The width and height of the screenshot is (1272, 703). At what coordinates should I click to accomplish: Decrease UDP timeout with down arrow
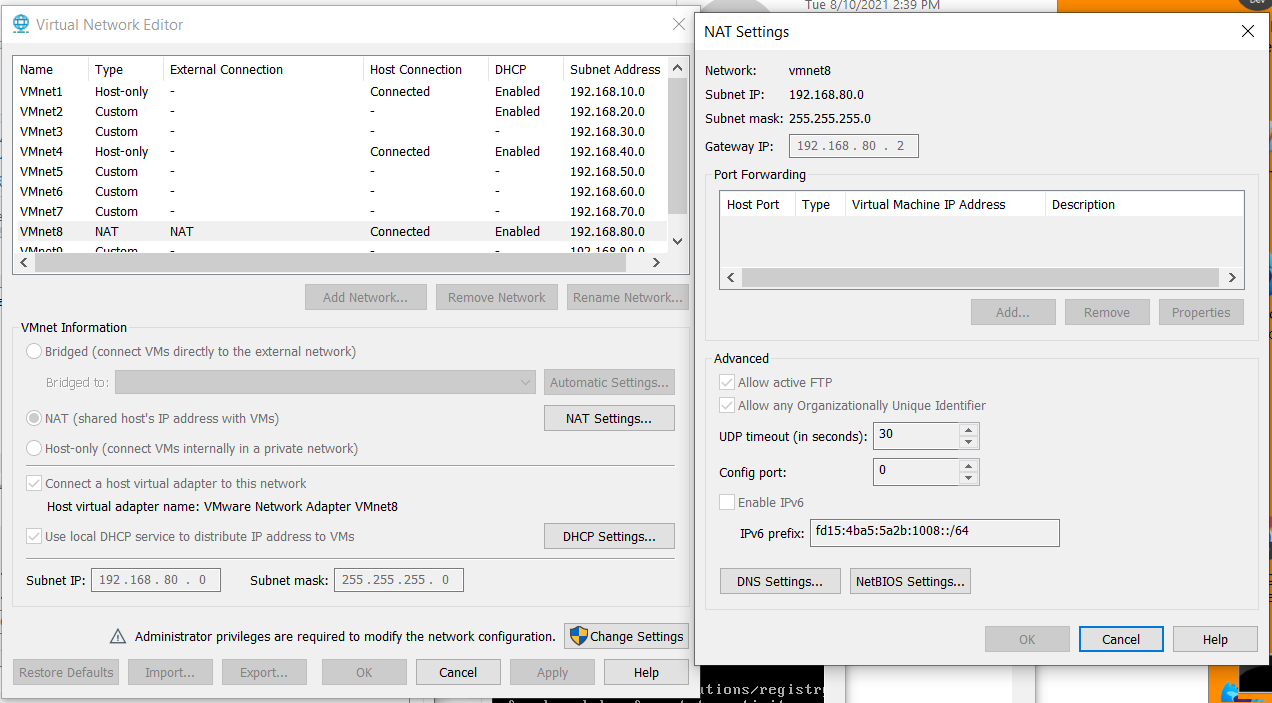point(968,442)
